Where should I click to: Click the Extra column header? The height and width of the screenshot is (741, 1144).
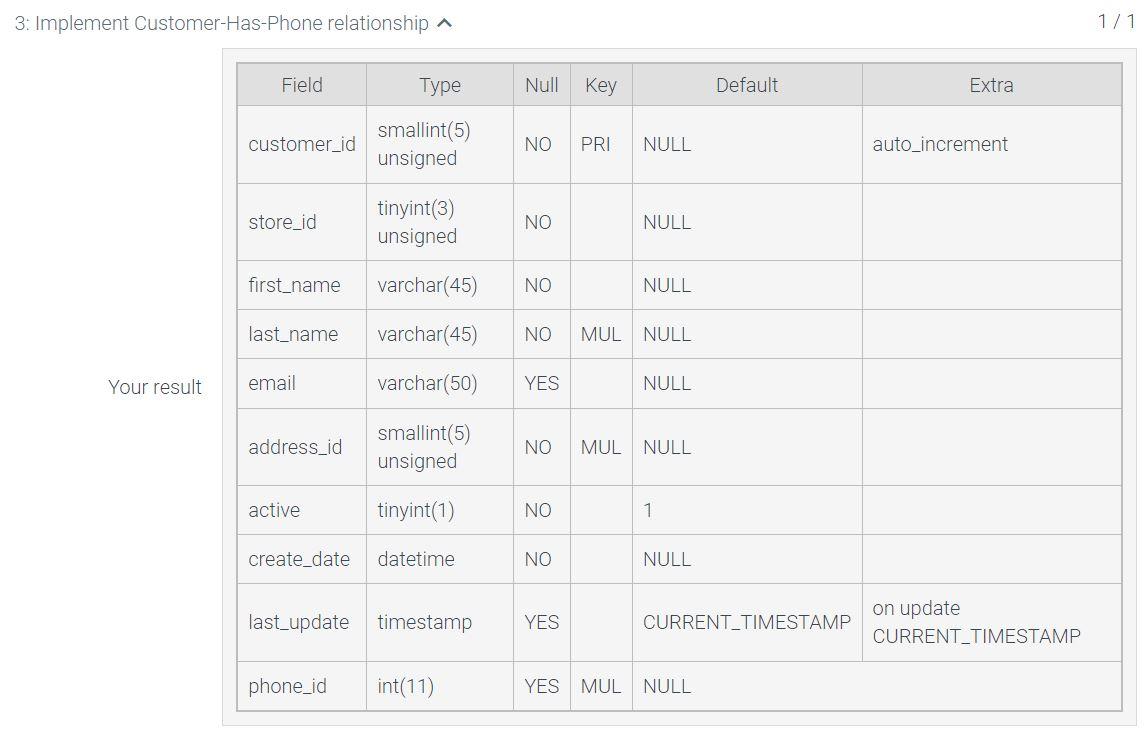tap(991, 85)
